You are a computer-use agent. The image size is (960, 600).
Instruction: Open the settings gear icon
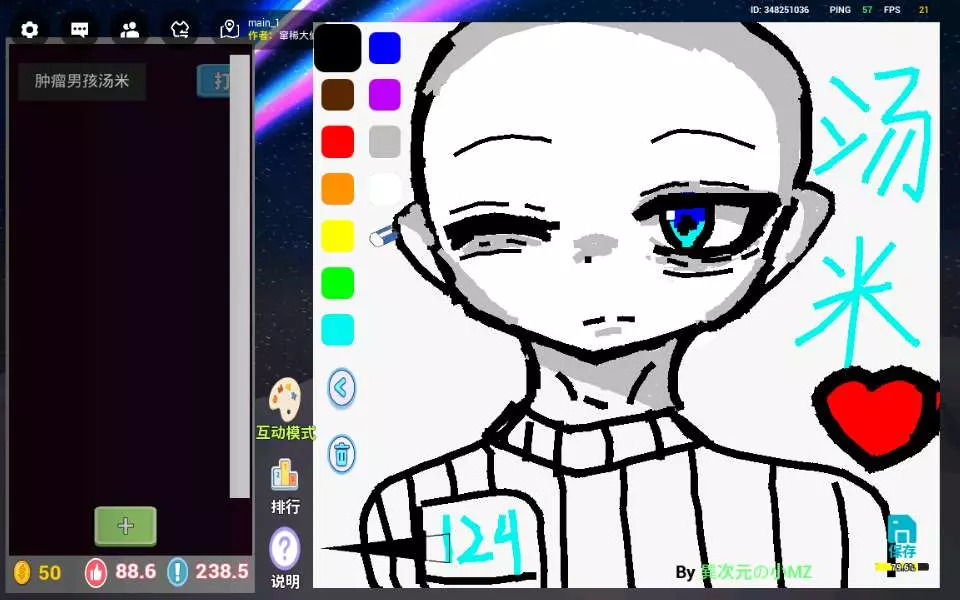[x=29, y=29]
